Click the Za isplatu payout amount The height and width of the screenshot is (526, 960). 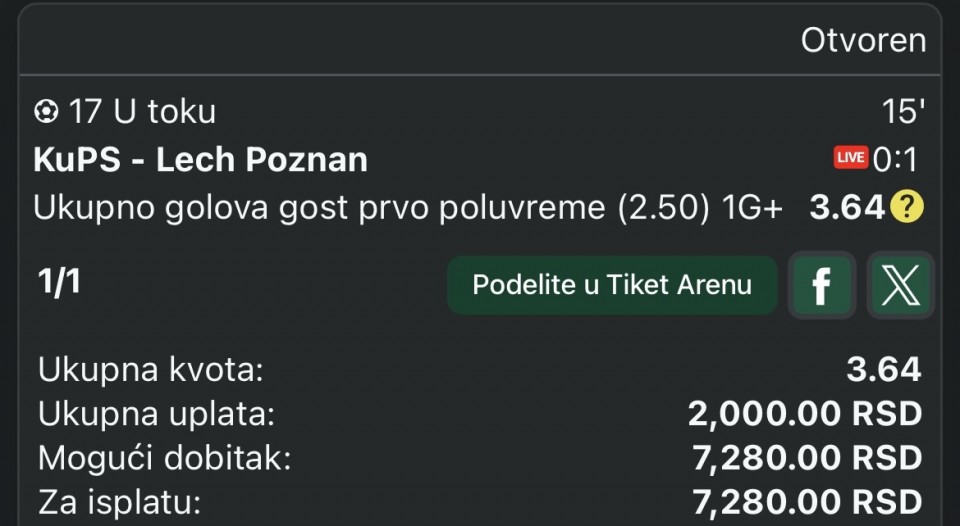click(x=806, y=500)
